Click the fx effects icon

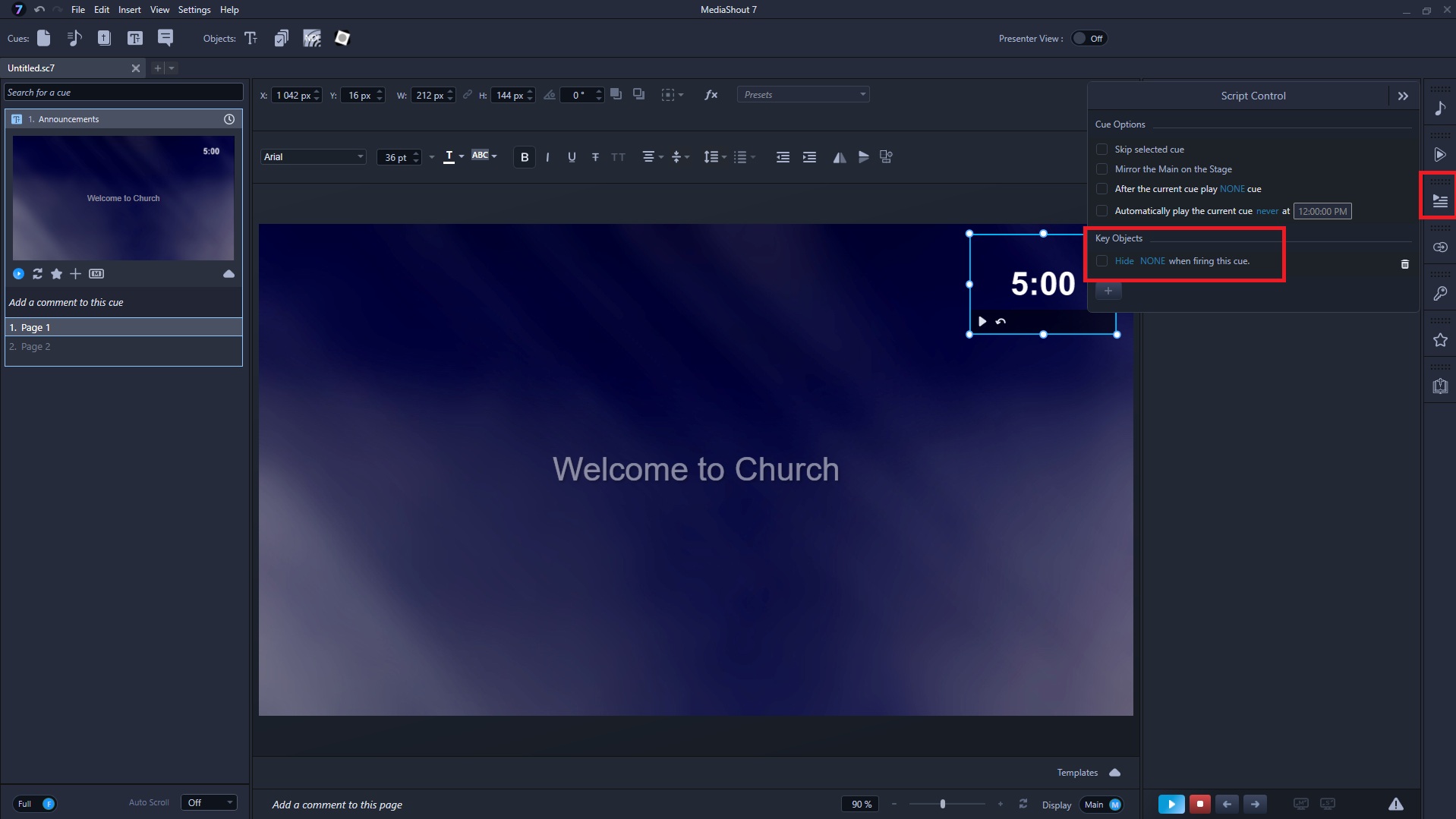(711, 95)
